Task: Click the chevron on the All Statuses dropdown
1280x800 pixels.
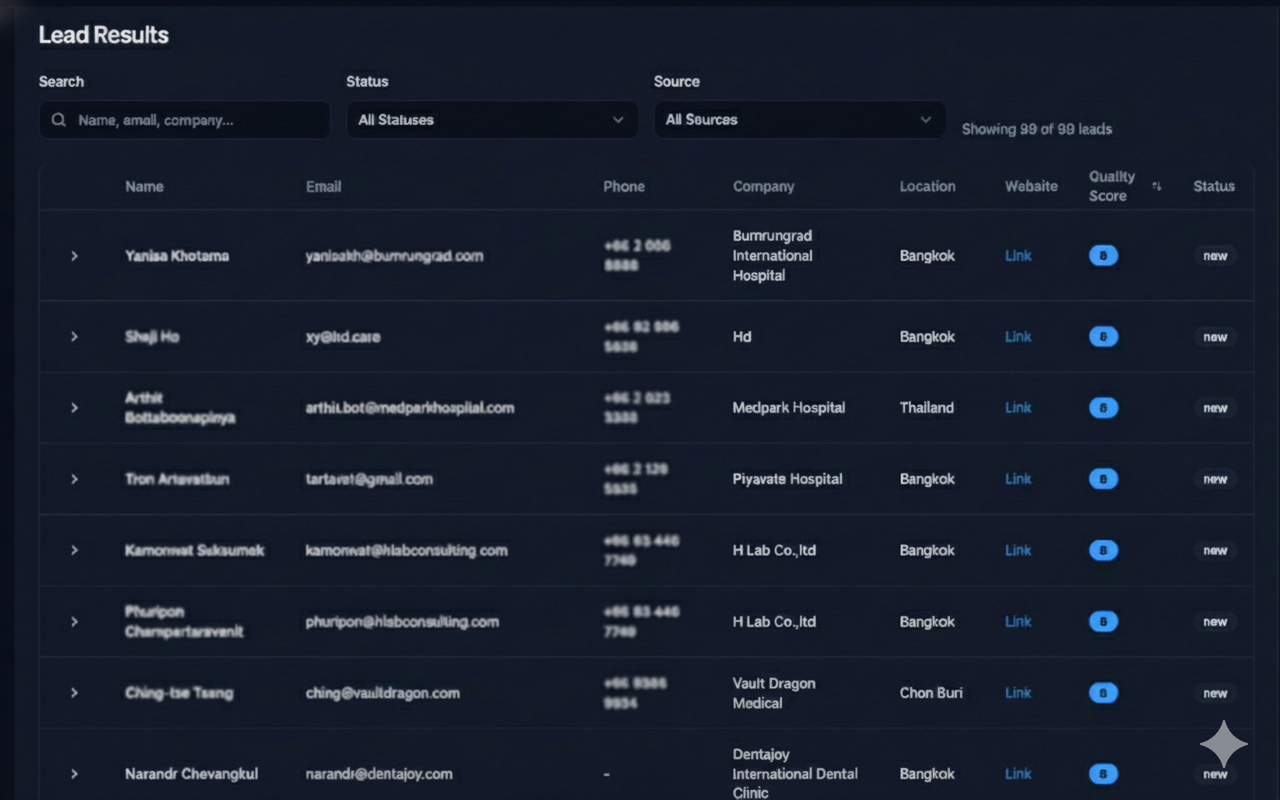Action: click(618, 119)
